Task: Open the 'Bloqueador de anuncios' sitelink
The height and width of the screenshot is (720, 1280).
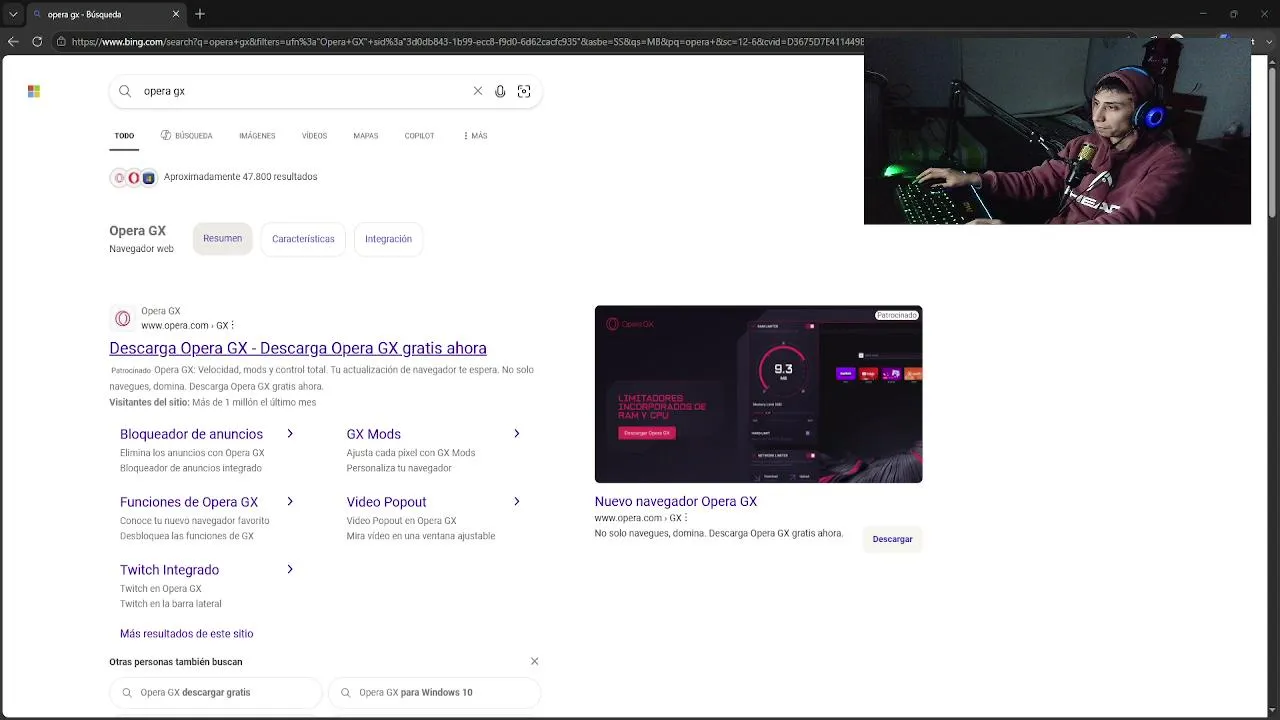Action: tap(191, 434)
